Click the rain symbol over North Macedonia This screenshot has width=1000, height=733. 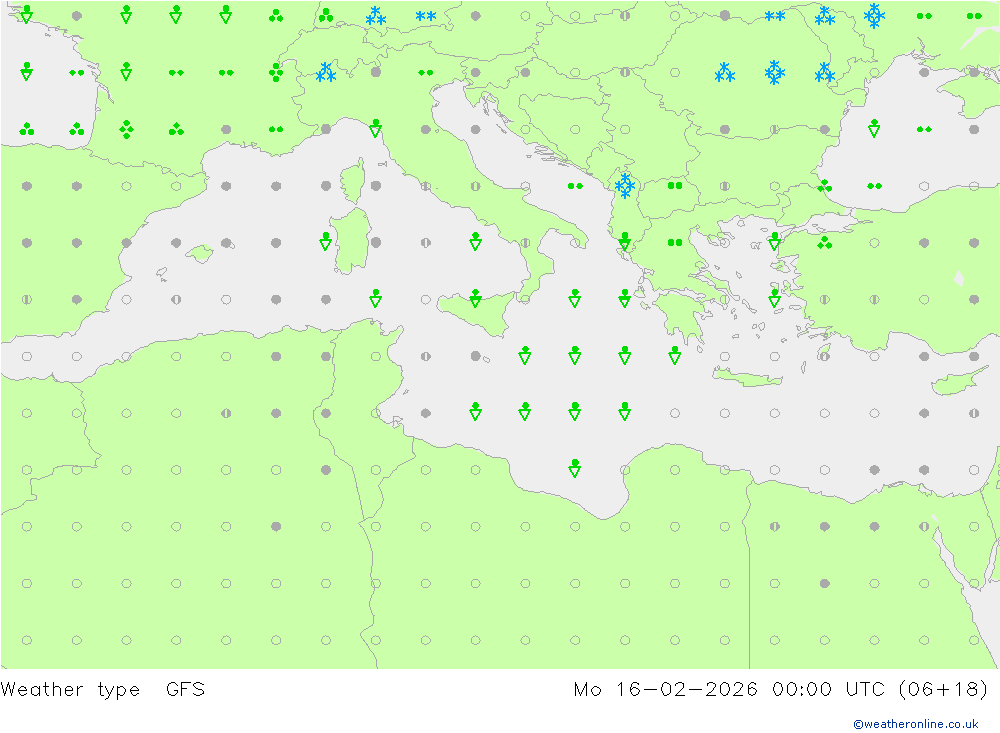(x=675, y=186)
